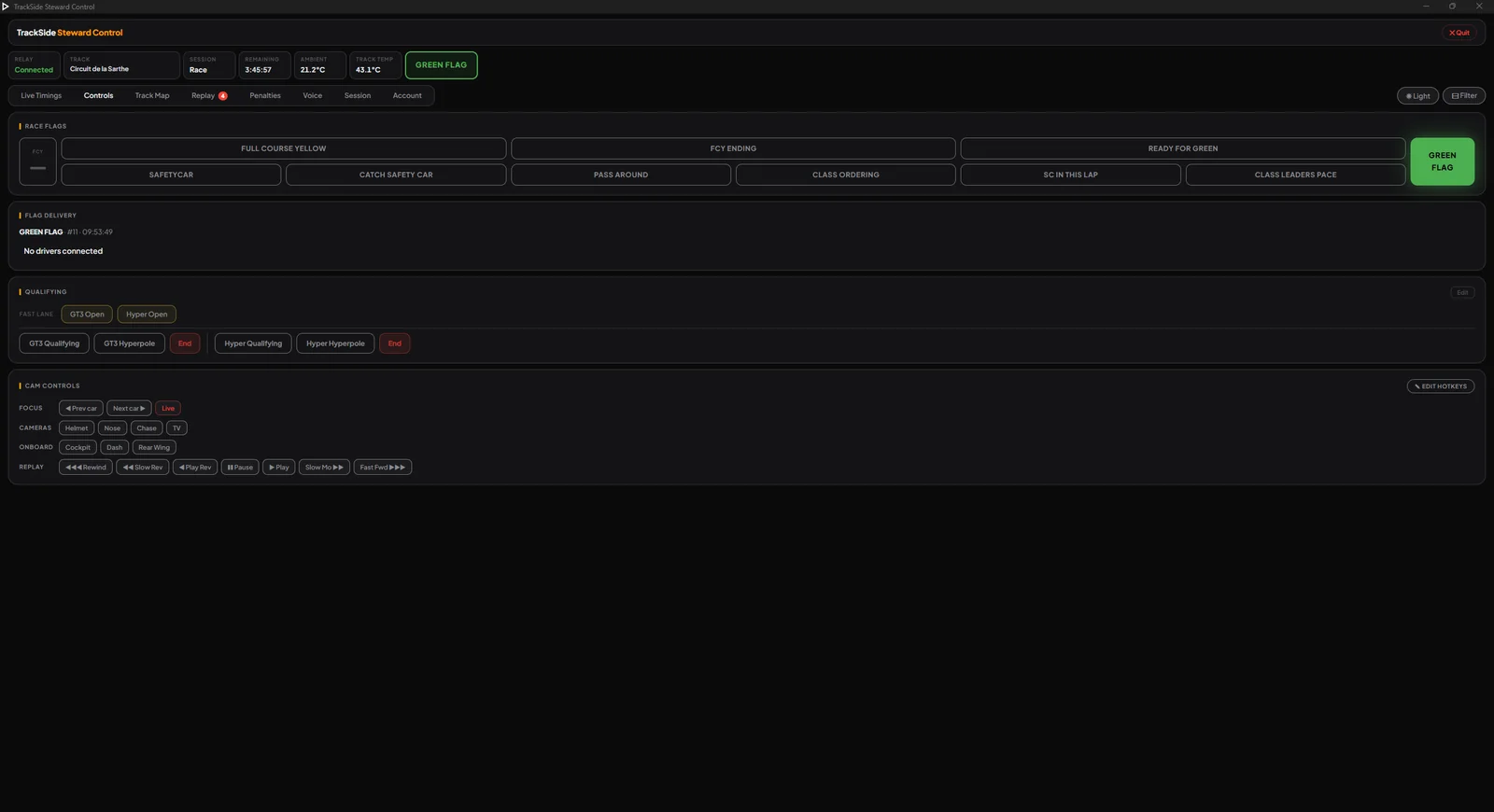1494x812 pixels.
Task: Open Edit Hotkeys for cam controls
Action: (1441, 386)
